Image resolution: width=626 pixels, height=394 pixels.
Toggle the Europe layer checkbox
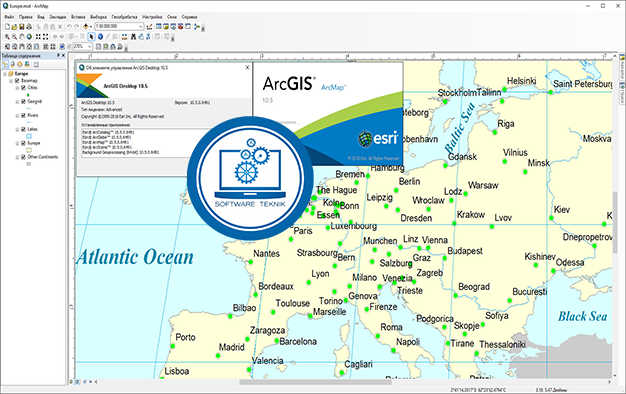point(23,143)
